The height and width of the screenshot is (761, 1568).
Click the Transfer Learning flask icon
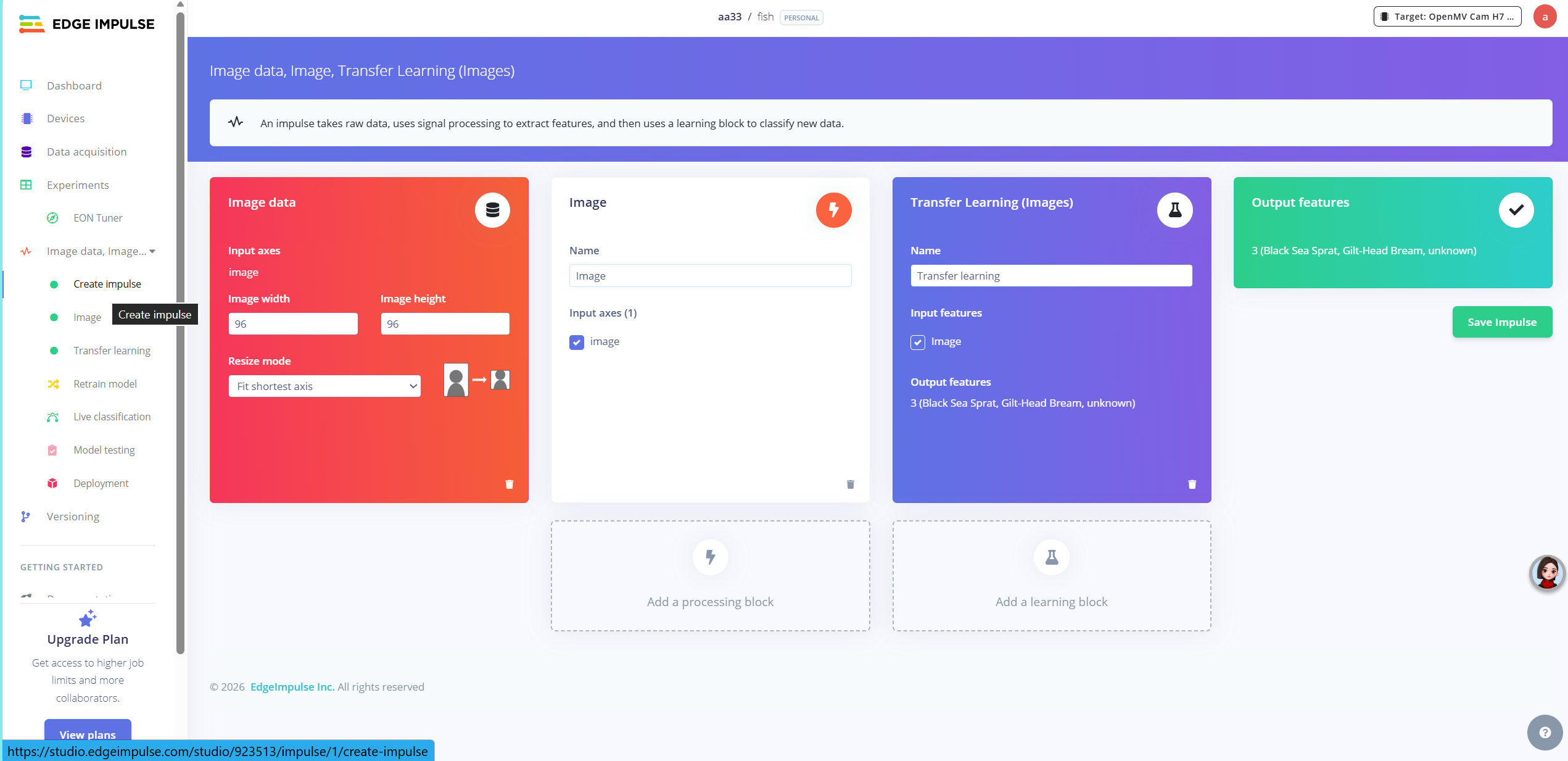point(1174,210)
